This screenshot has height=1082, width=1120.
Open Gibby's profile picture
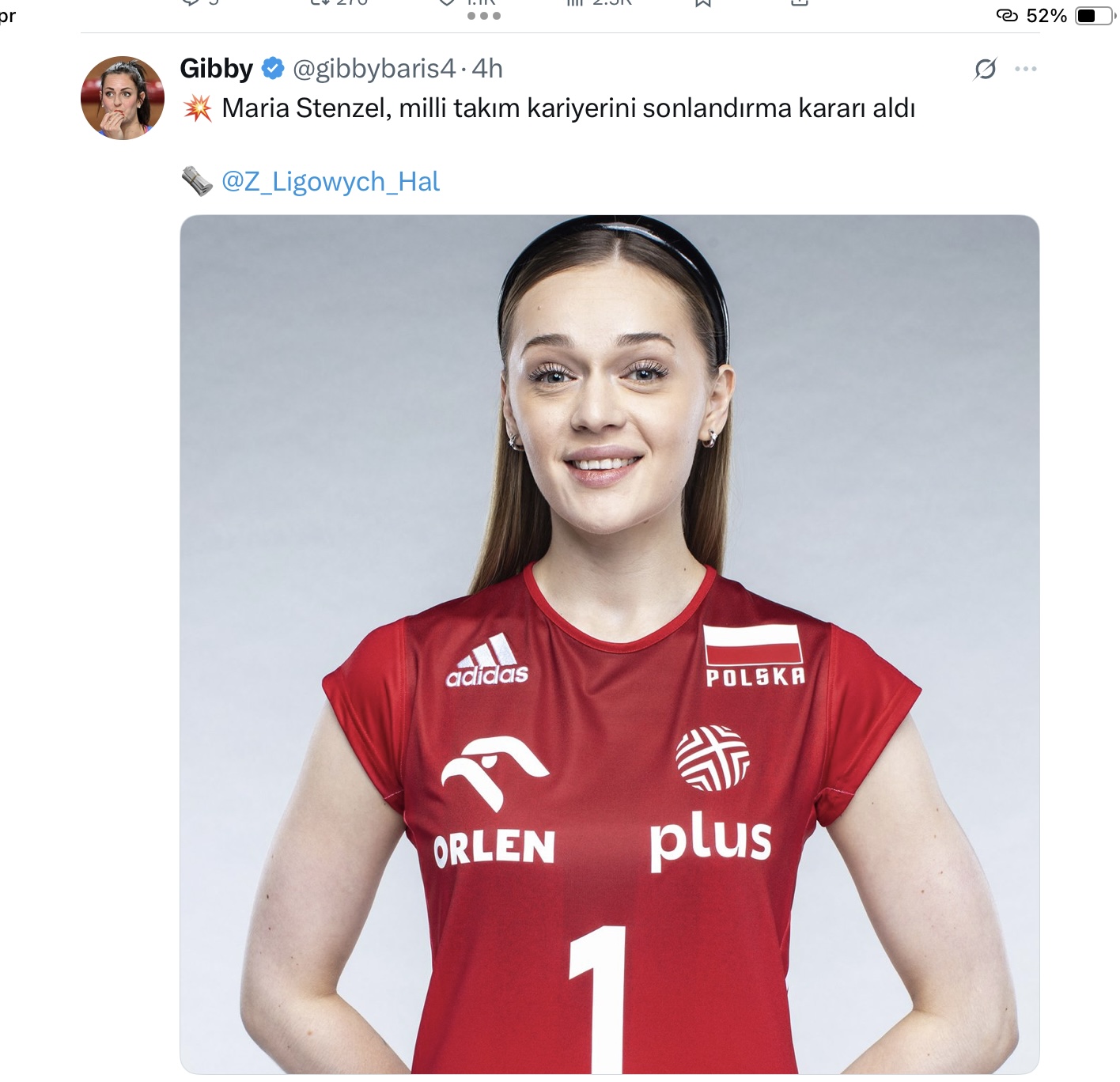point(123,98)
